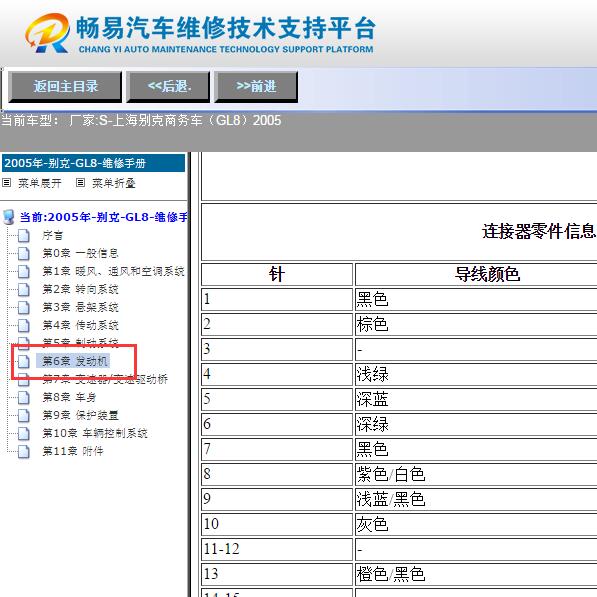597x597 pixels.
Task: Click the page icon for 第6章 发动机
Action: 24,361
